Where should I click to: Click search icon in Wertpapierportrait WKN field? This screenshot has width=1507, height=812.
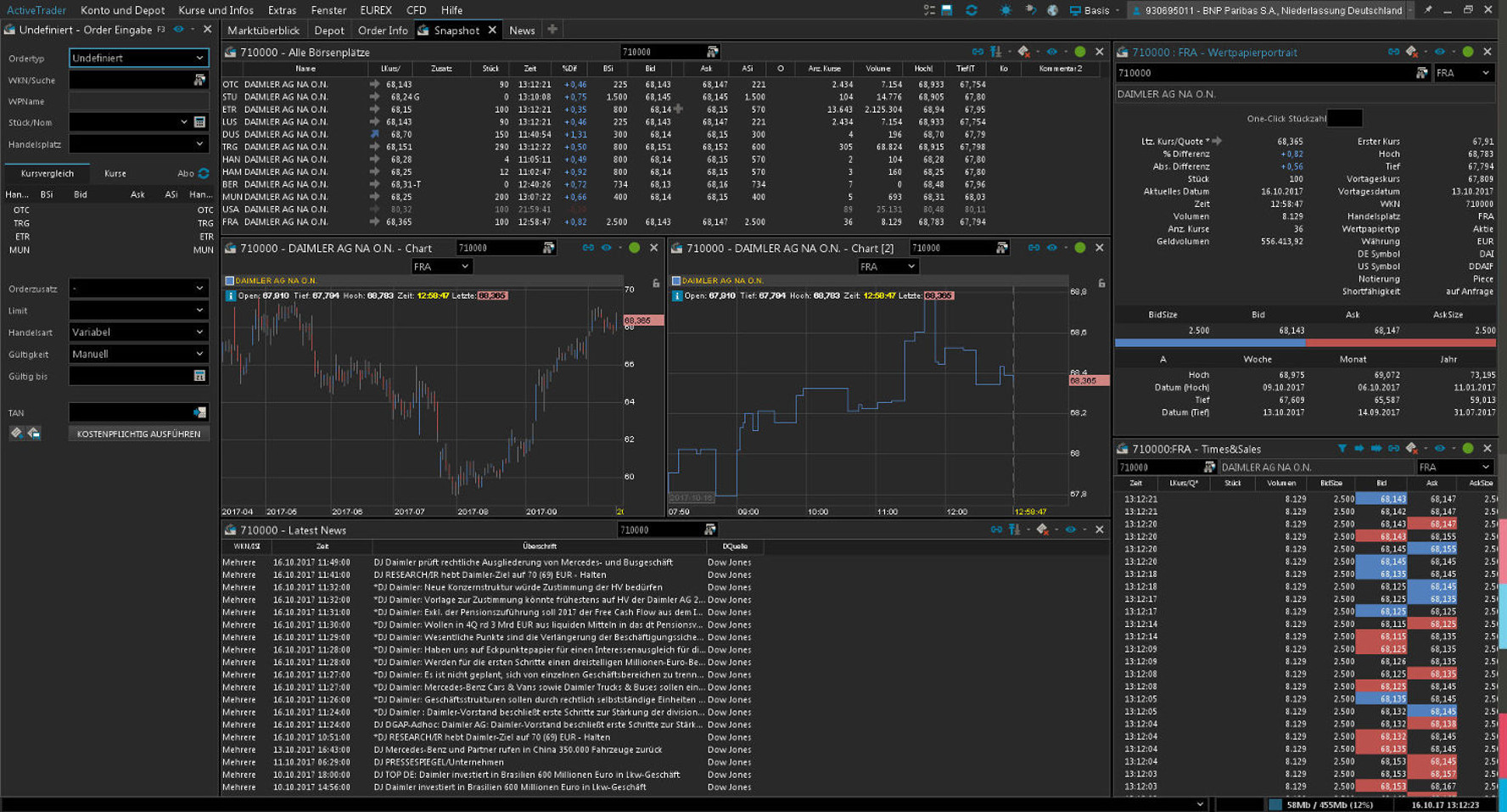[1421, 73]
